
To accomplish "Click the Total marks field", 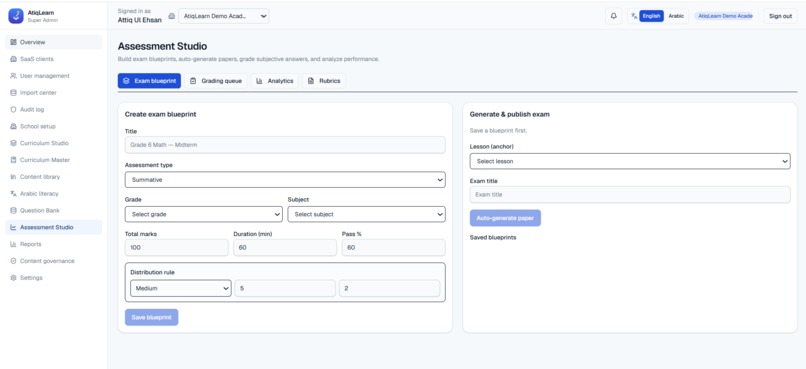I will click(x=176, y=248).
